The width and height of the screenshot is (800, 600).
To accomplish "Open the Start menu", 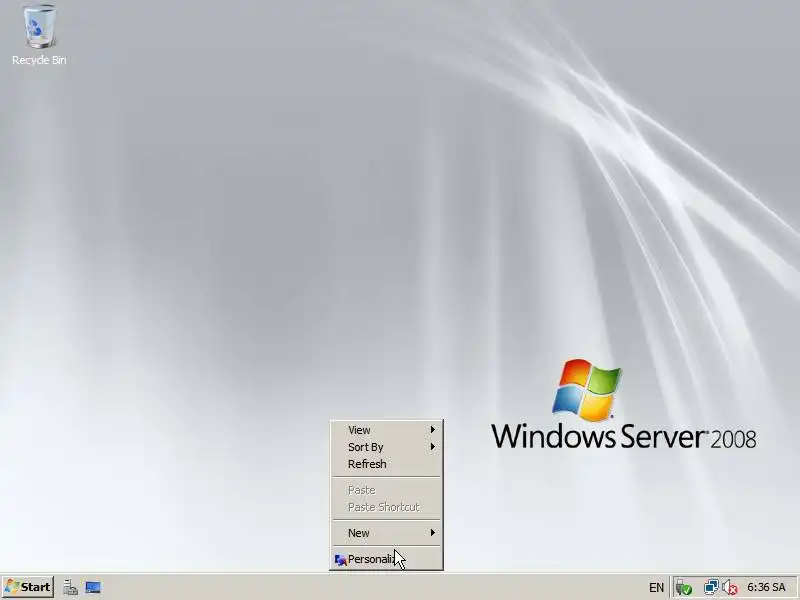I will coord(28,587).
